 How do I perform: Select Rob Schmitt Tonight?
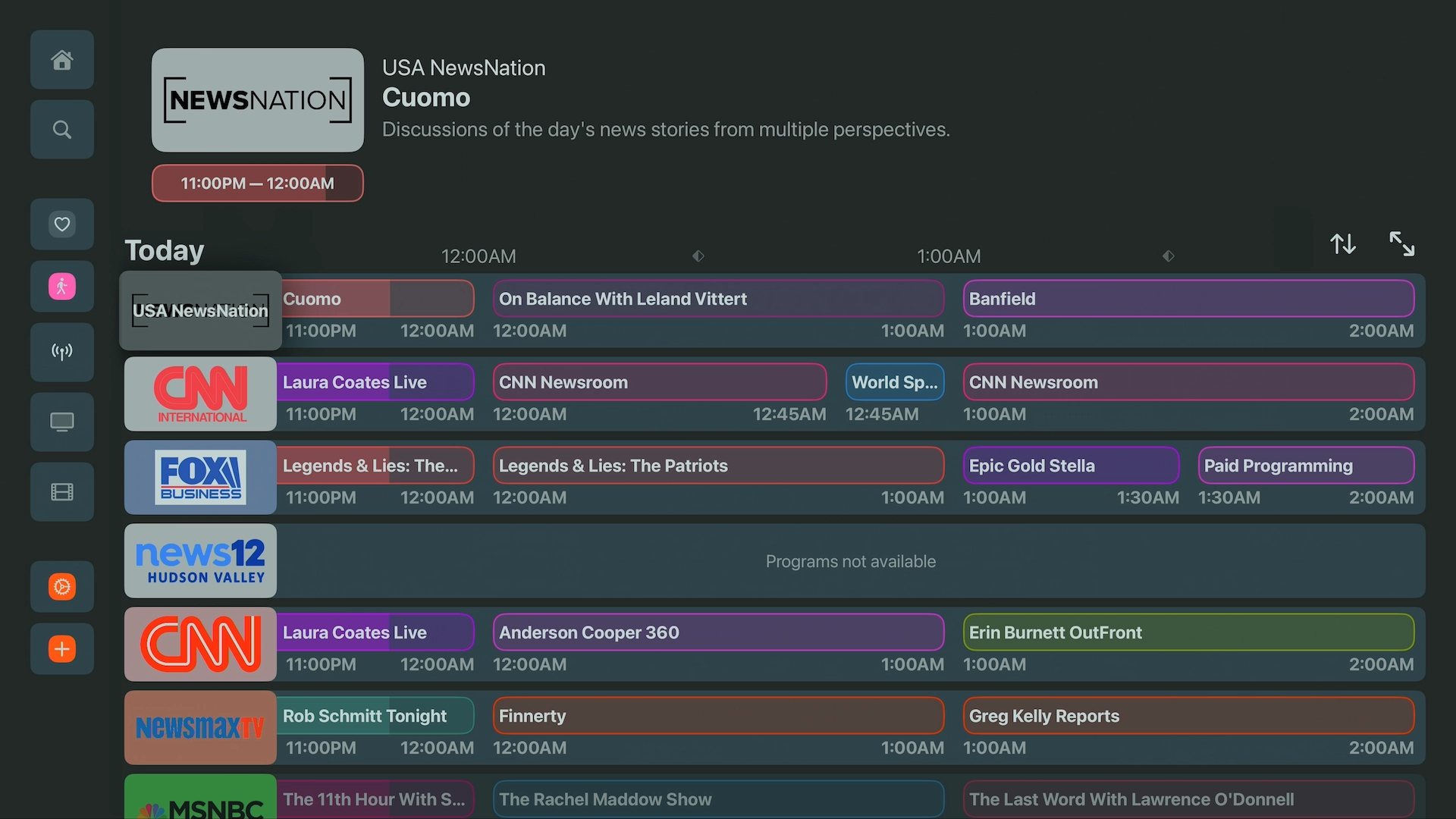(375, 716)
